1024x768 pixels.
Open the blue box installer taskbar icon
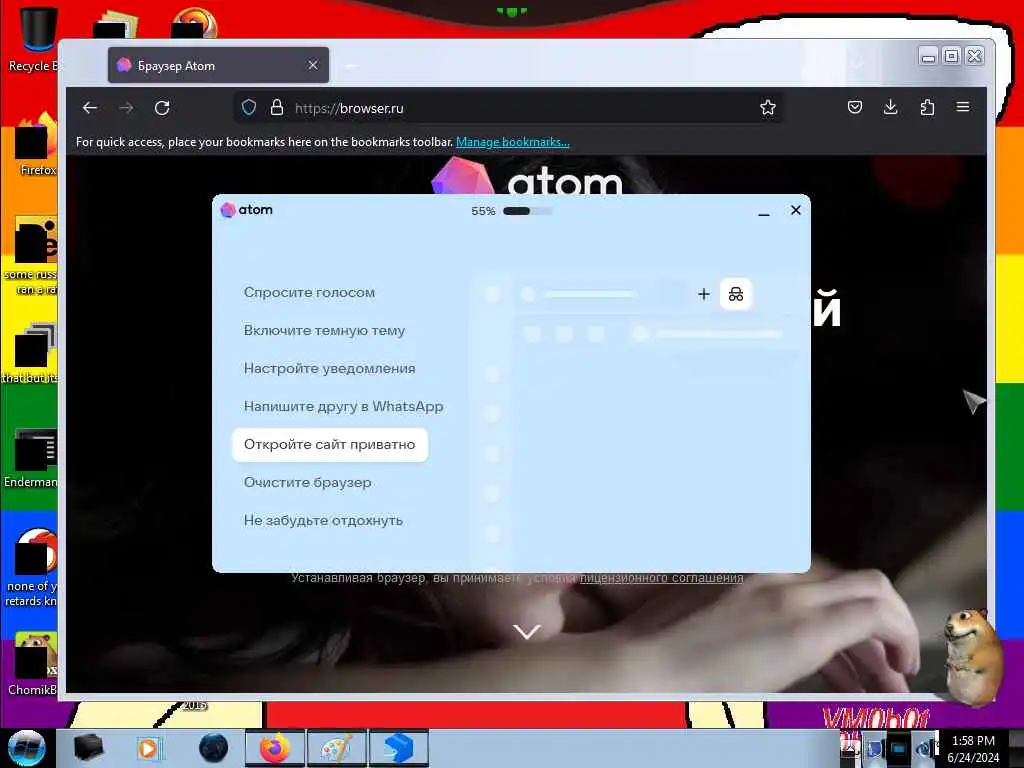pos(398,748)
